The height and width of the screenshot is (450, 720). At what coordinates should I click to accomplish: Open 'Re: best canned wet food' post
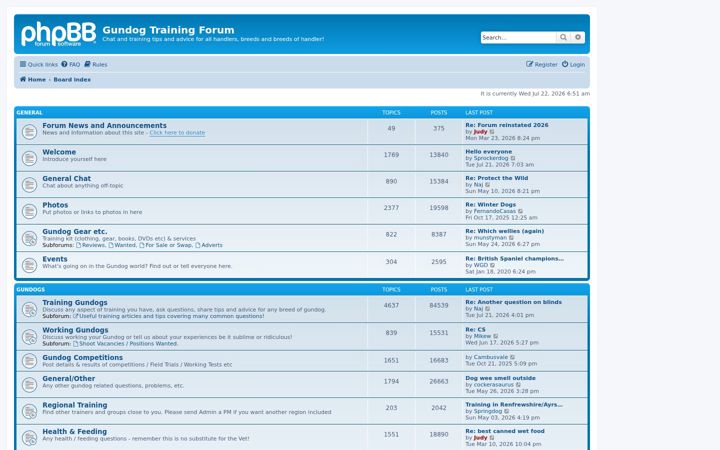505,432
